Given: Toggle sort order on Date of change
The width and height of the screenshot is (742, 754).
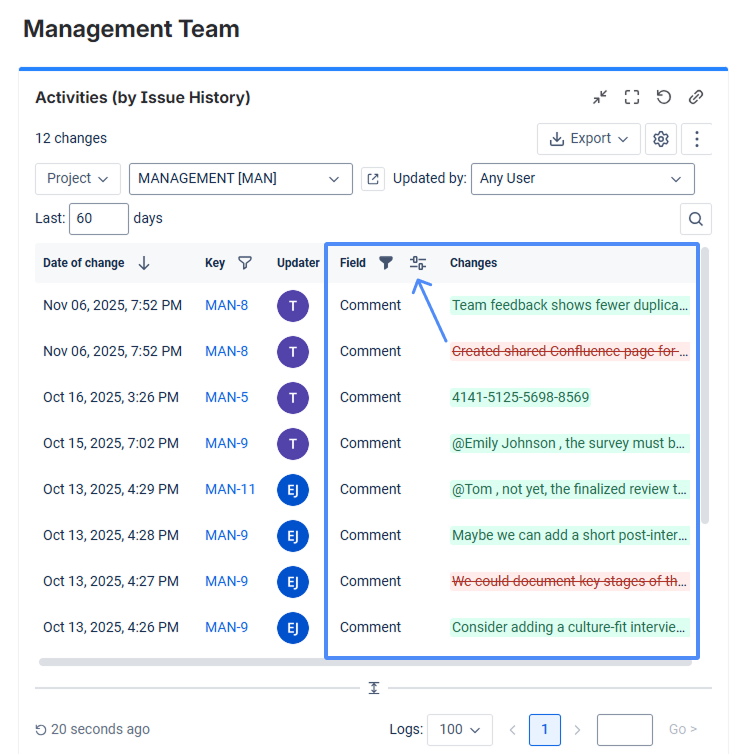Looking at the screenshot, I should pos(144,263).
